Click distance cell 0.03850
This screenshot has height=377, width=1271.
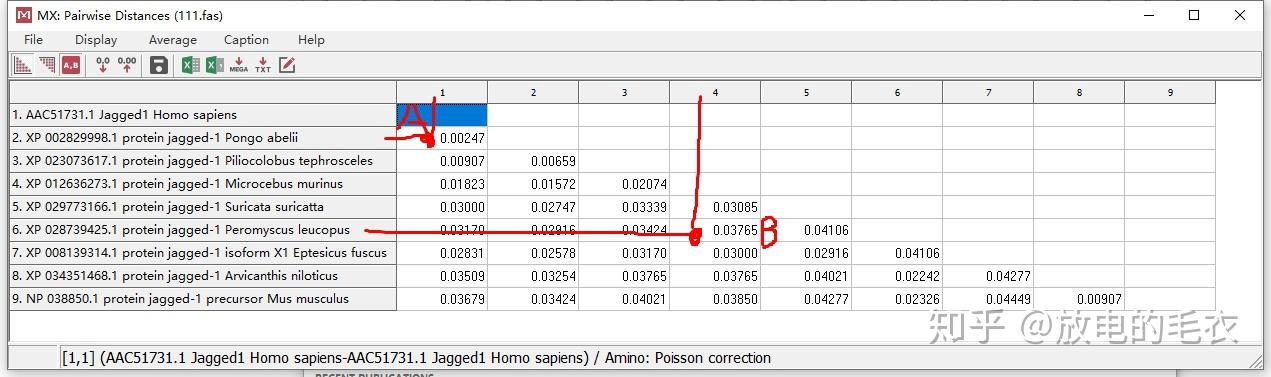coord(715,299)
